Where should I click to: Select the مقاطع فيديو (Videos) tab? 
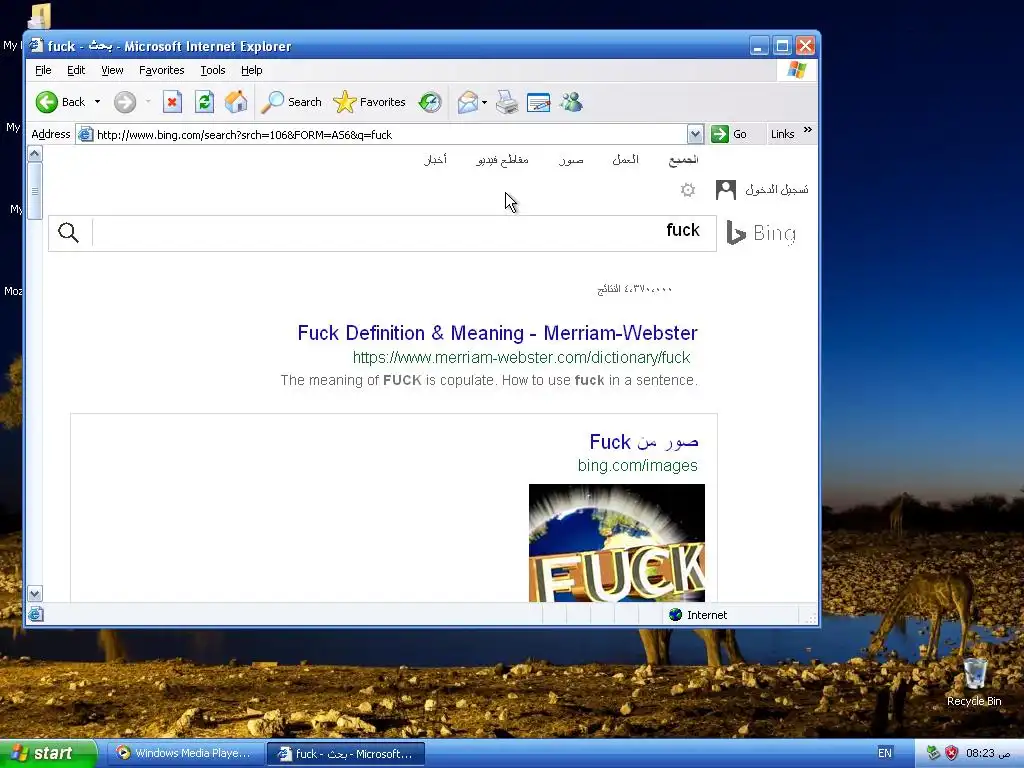pyautogui.click(x=502, y=160)
